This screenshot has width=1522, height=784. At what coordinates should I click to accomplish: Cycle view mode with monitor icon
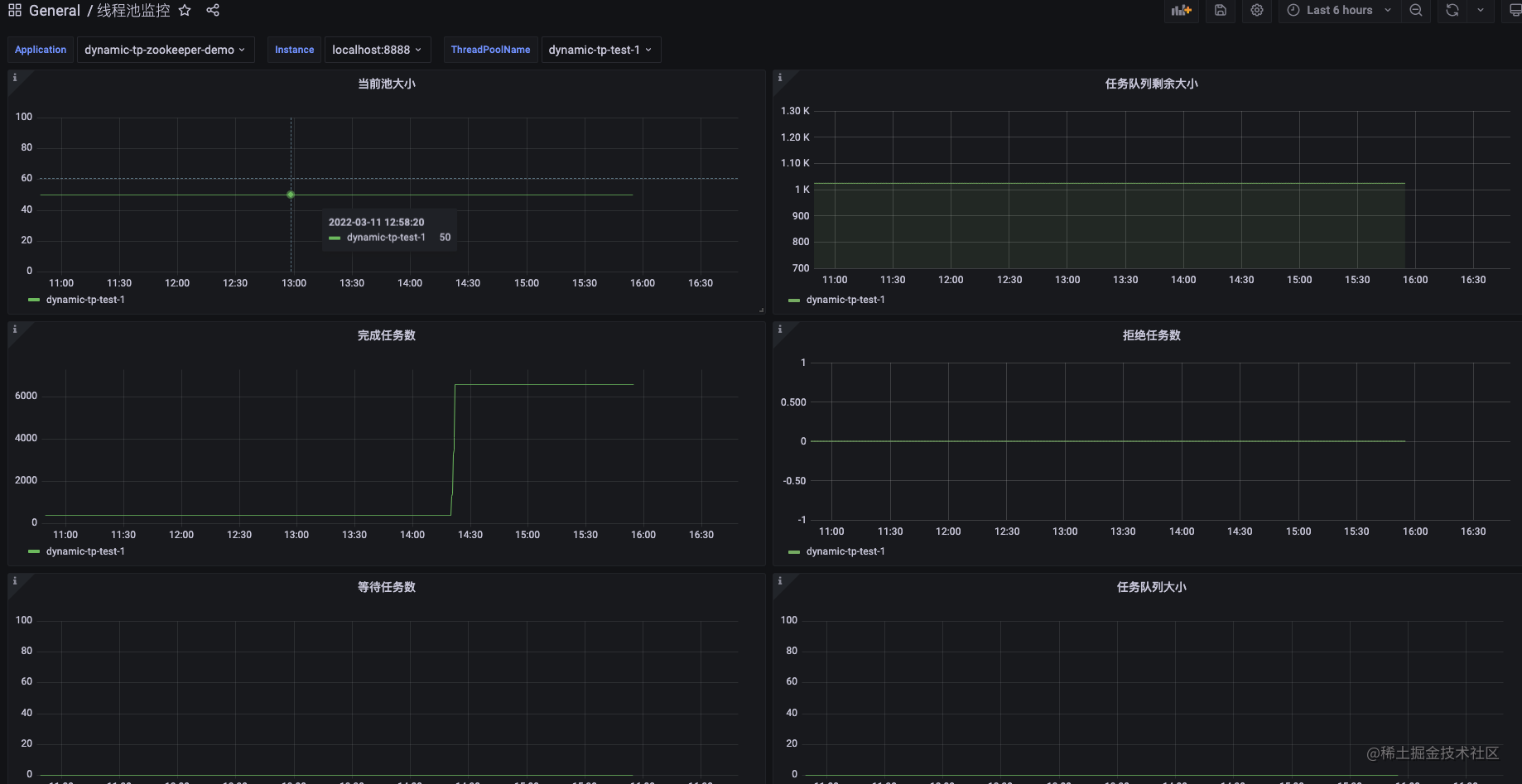click(1514, 11)
